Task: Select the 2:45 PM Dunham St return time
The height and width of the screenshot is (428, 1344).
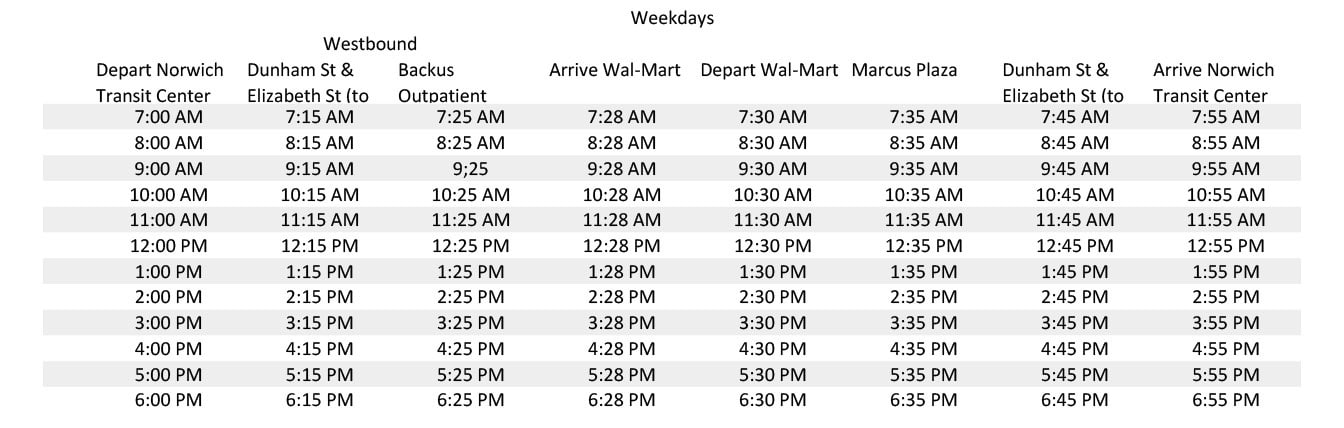Action: pos(1075,297)
